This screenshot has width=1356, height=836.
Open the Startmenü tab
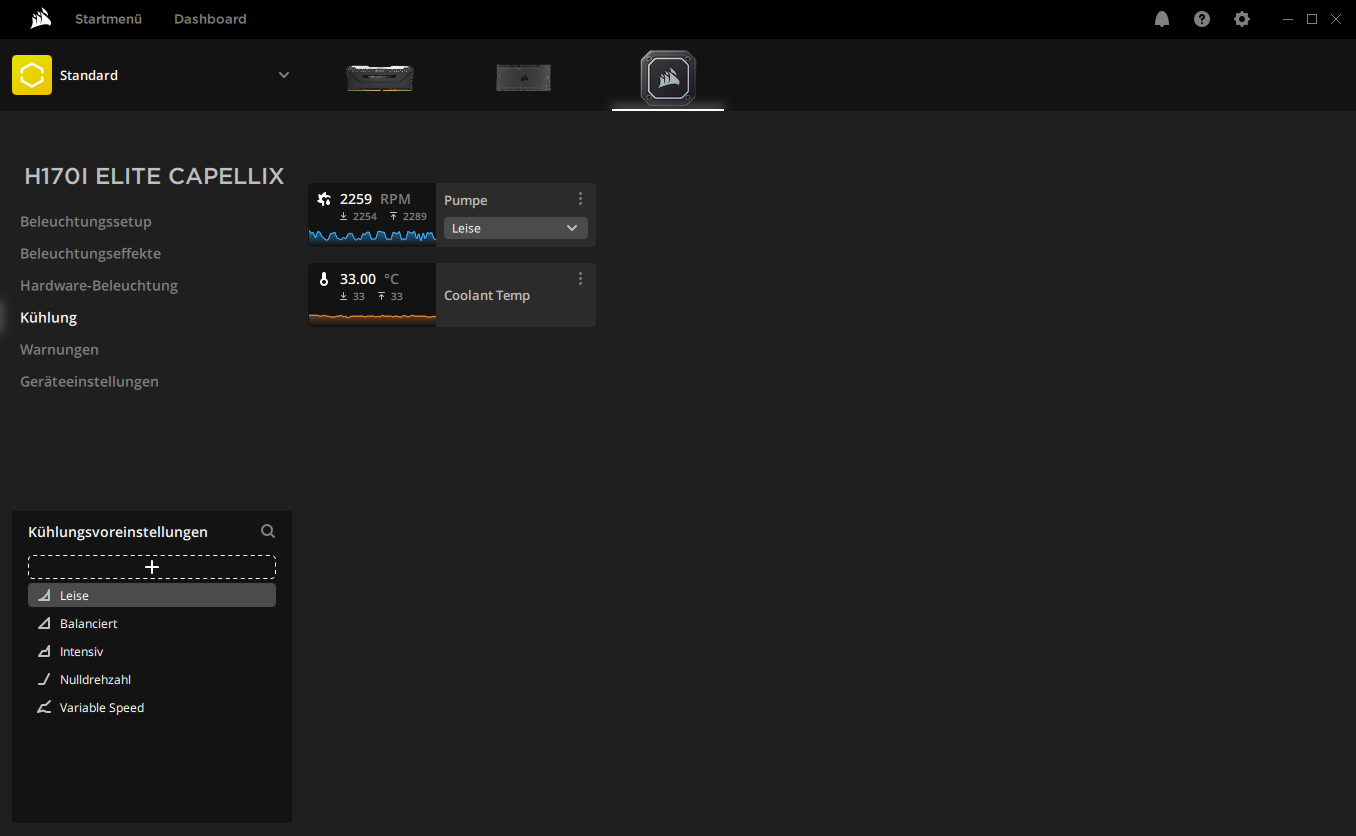point(108,19)
